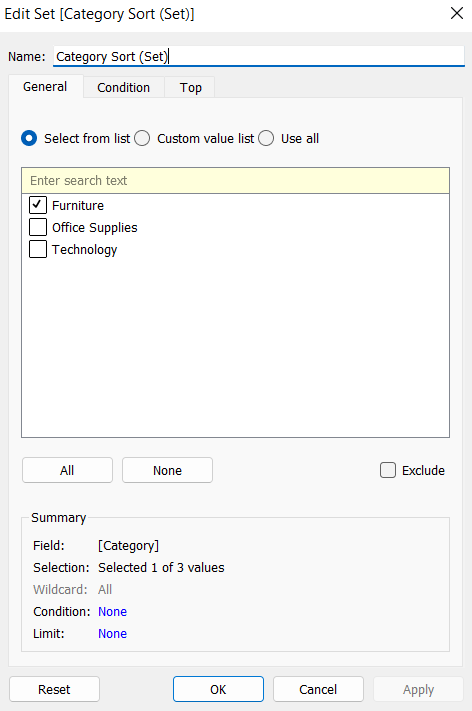Click the Cancel button
This screenshot has height=711, width=472.
coord(318,689)
